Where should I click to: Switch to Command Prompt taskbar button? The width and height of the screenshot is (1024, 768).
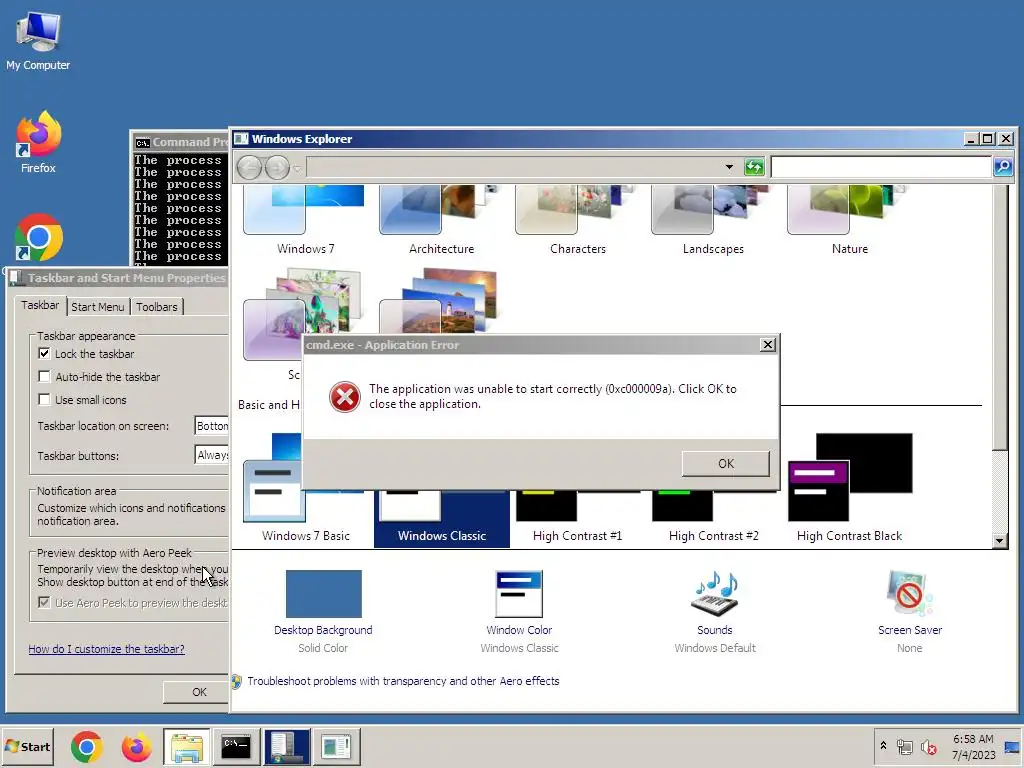[236, 746]
